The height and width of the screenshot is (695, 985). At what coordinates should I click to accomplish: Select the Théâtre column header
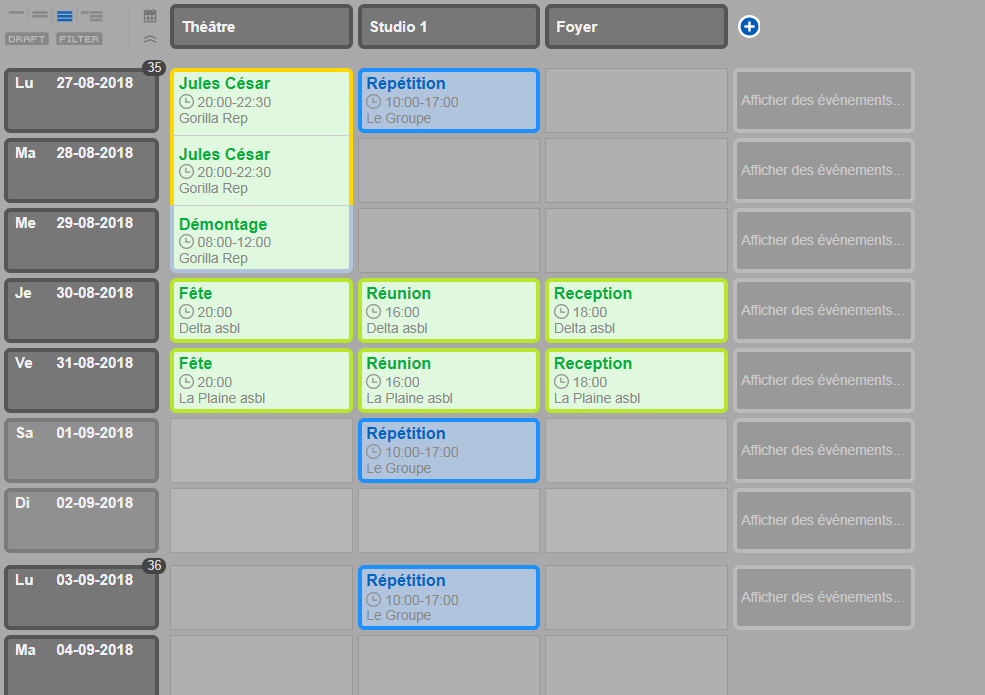(x=261, y=27)
